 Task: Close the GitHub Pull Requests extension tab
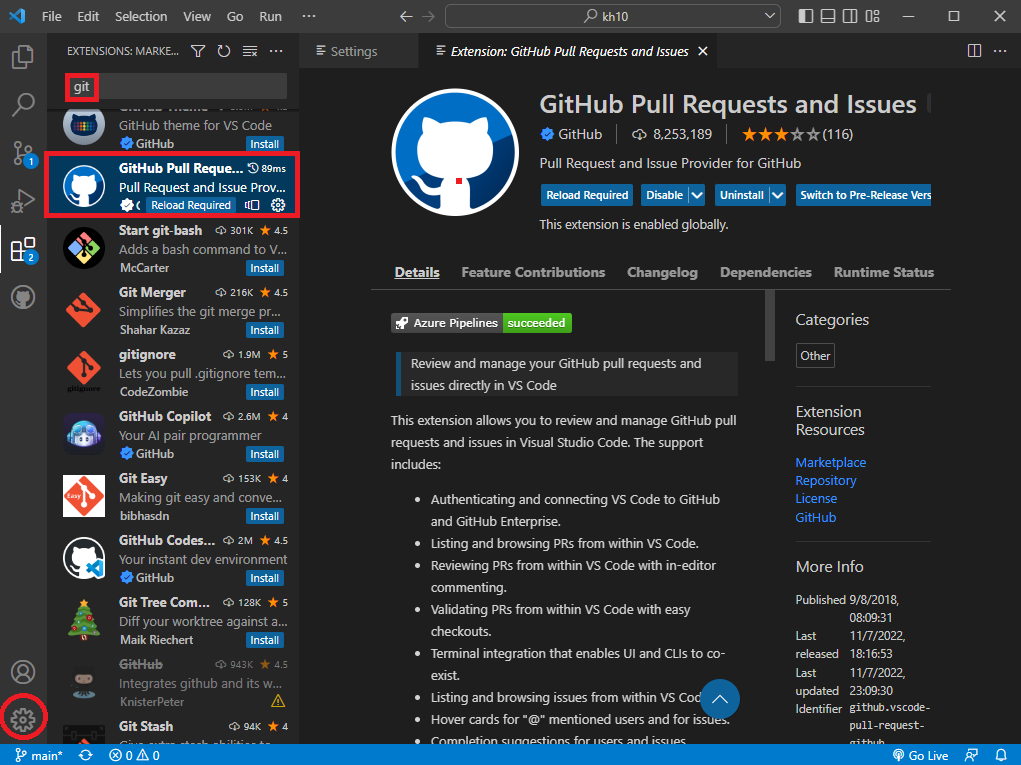click(703, 51)
